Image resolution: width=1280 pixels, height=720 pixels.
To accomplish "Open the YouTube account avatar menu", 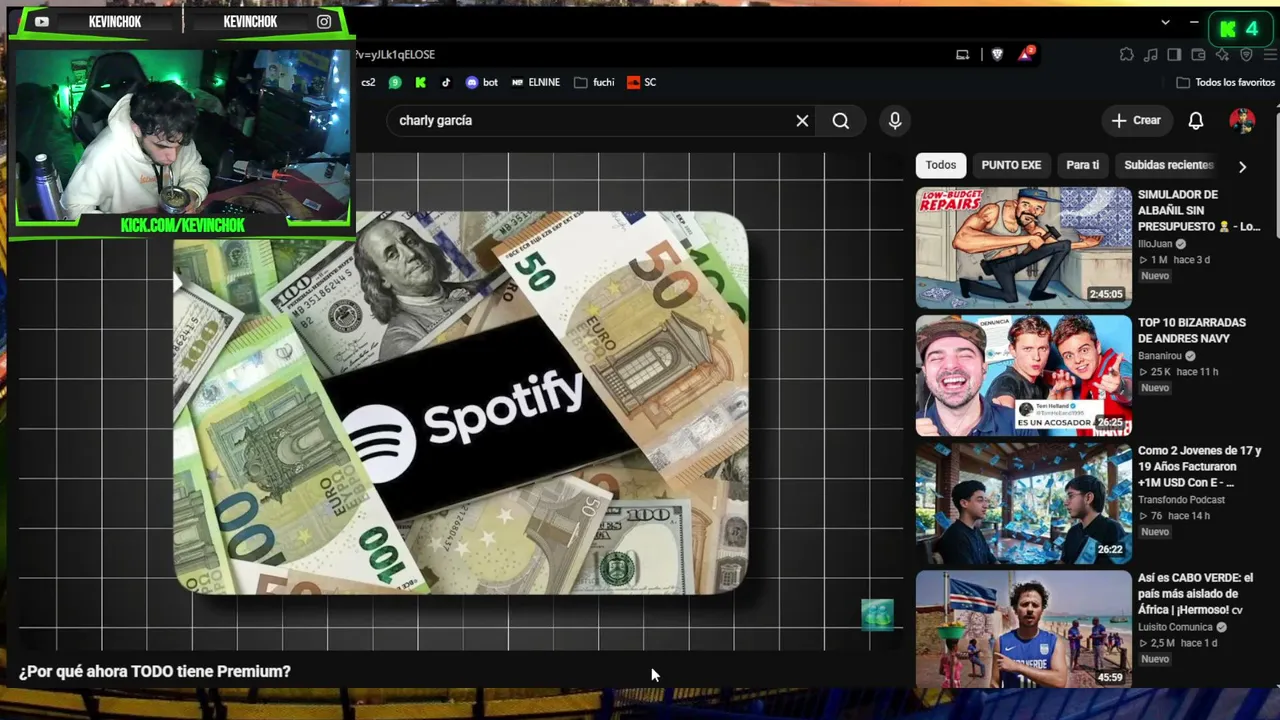I will (x=1242, y=121).
